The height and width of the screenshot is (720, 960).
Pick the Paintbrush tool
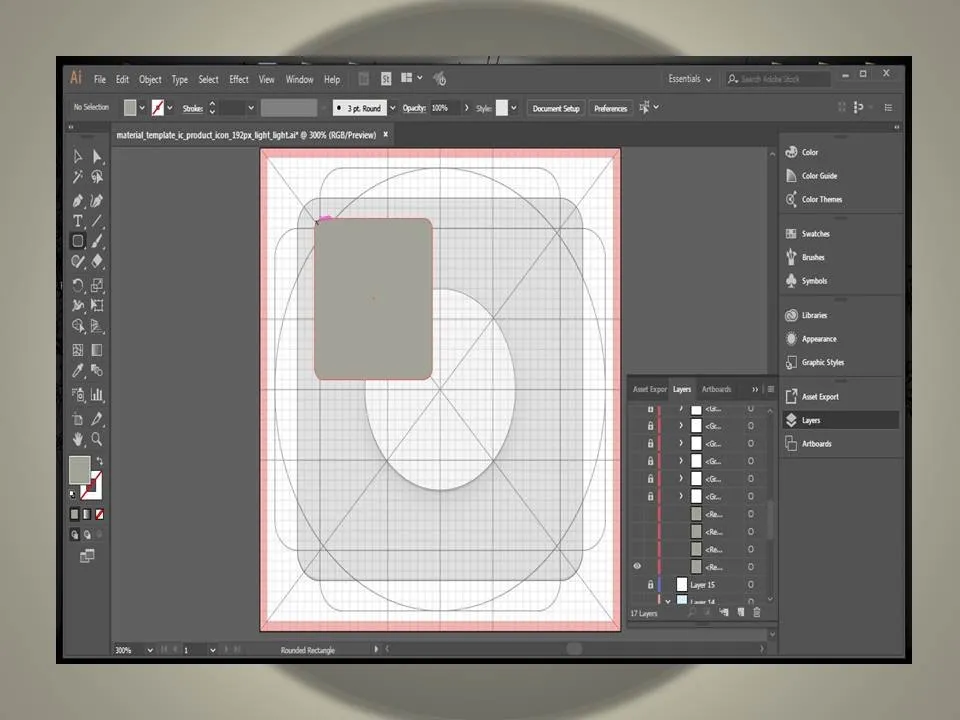click(97, 241)
